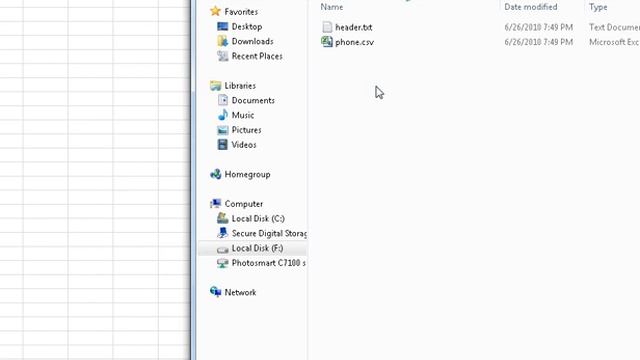Click header.txt date modified value
This screenshot has width=640, height=360.
(x=538, y=27)
